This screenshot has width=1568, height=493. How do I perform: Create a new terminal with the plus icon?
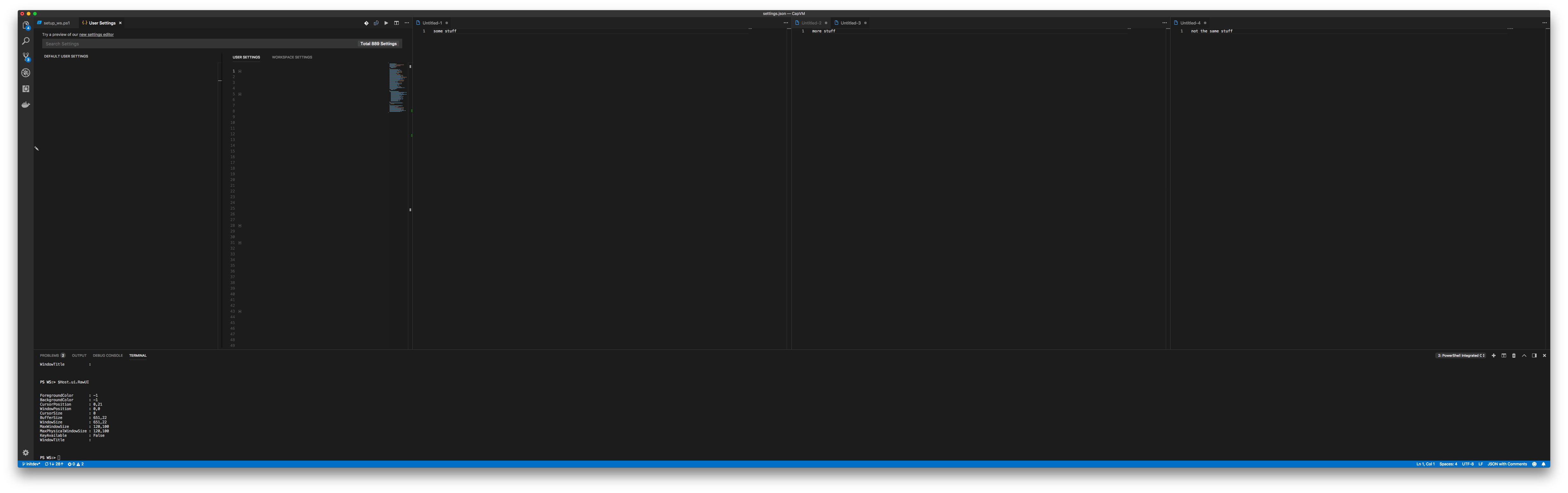coord(1493,355)
